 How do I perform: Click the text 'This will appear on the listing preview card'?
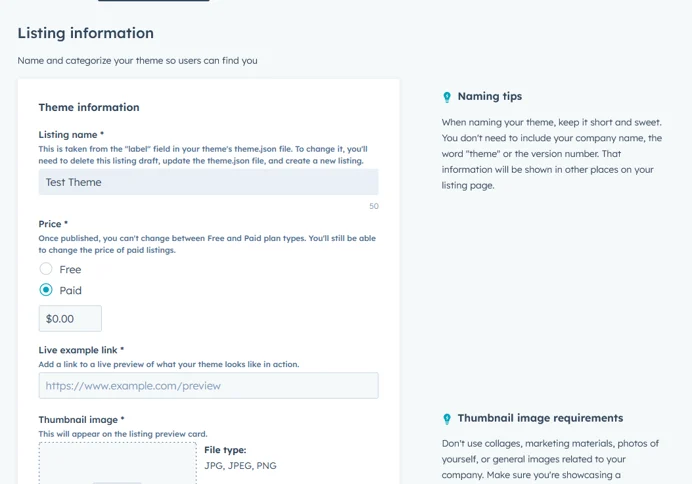click(x=123, y=434)
